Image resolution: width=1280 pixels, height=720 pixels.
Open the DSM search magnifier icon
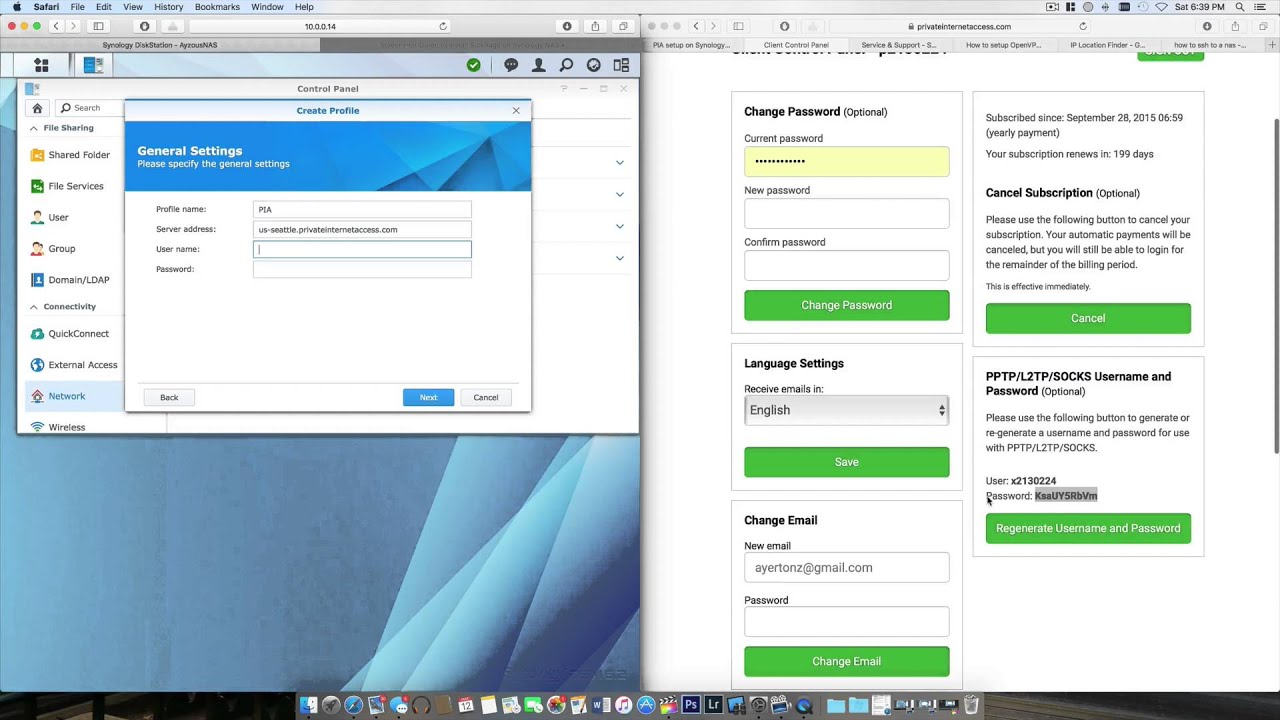click(566, 65)
